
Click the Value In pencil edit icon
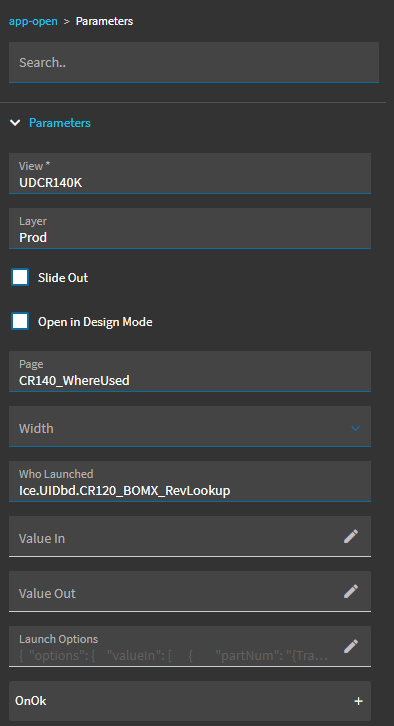[x=351, y=536]
